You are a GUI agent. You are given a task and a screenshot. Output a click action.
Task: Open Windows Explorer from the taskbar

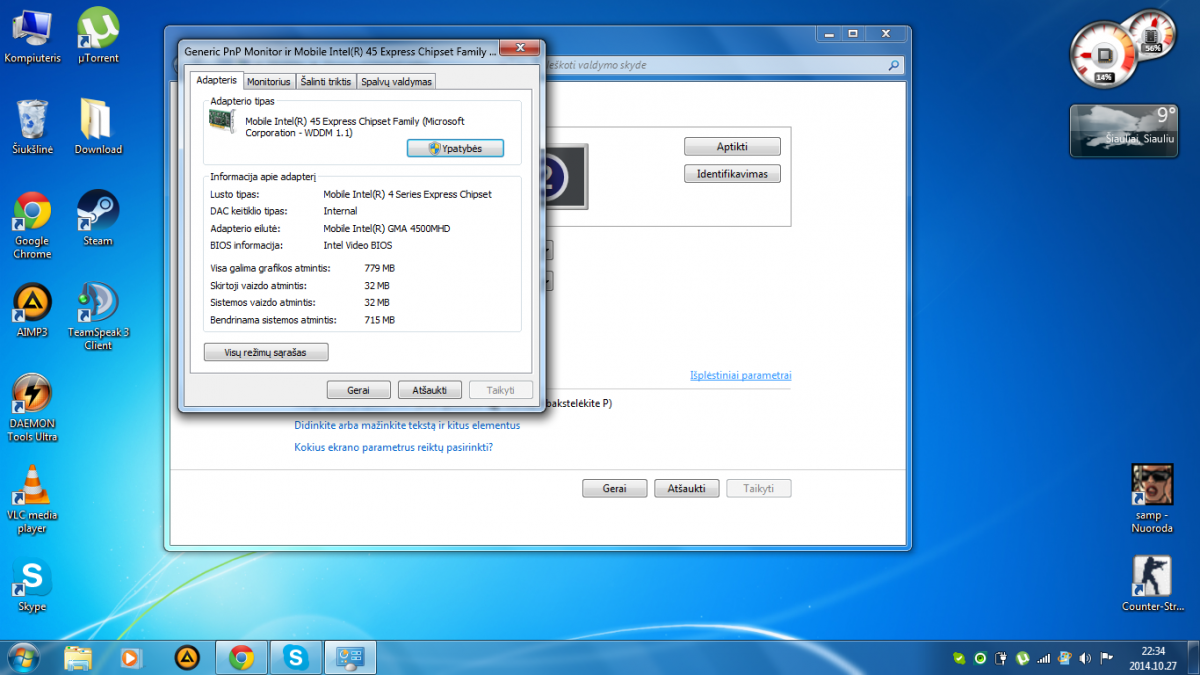point(77,657)
